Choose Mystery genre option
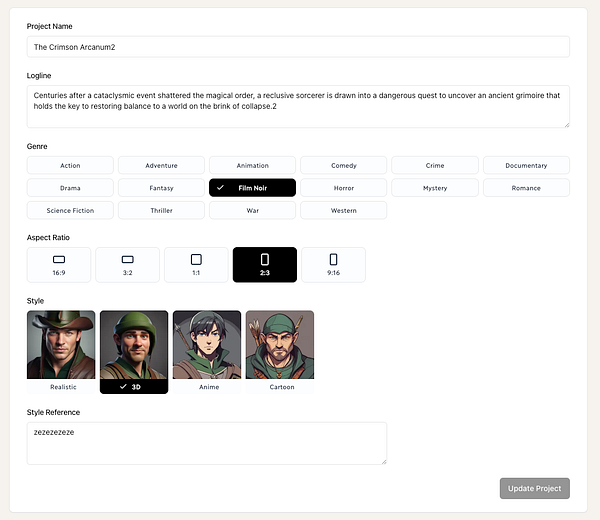This screenshot has height=520, width=600. pos(435,188)
